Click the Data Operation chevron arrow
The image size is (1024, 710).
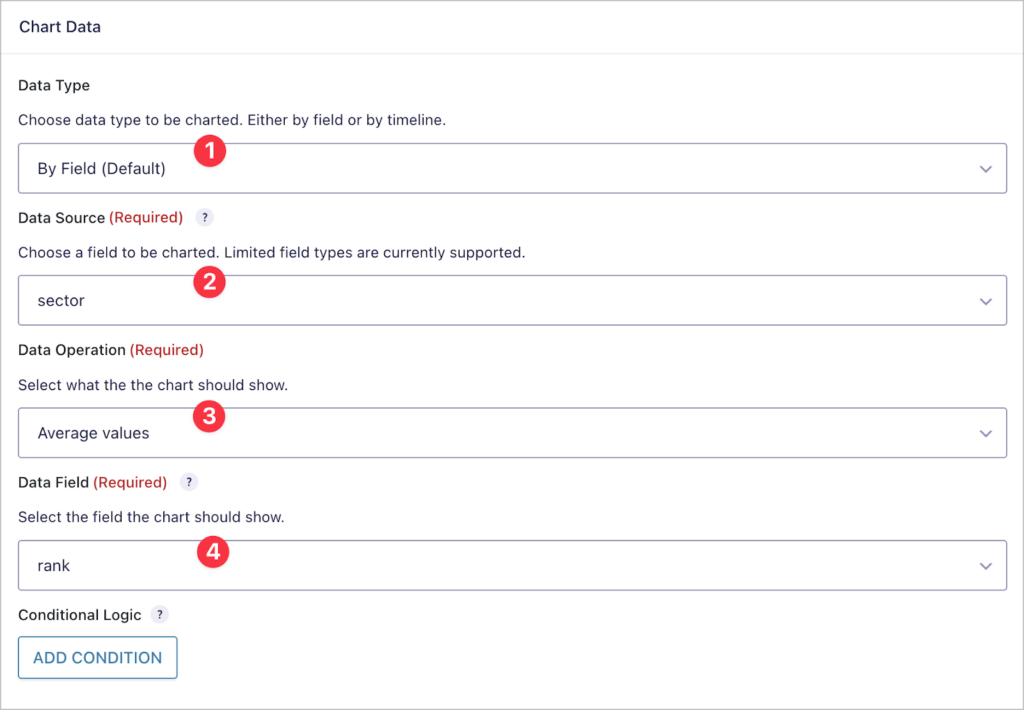[x=984, y=432]
